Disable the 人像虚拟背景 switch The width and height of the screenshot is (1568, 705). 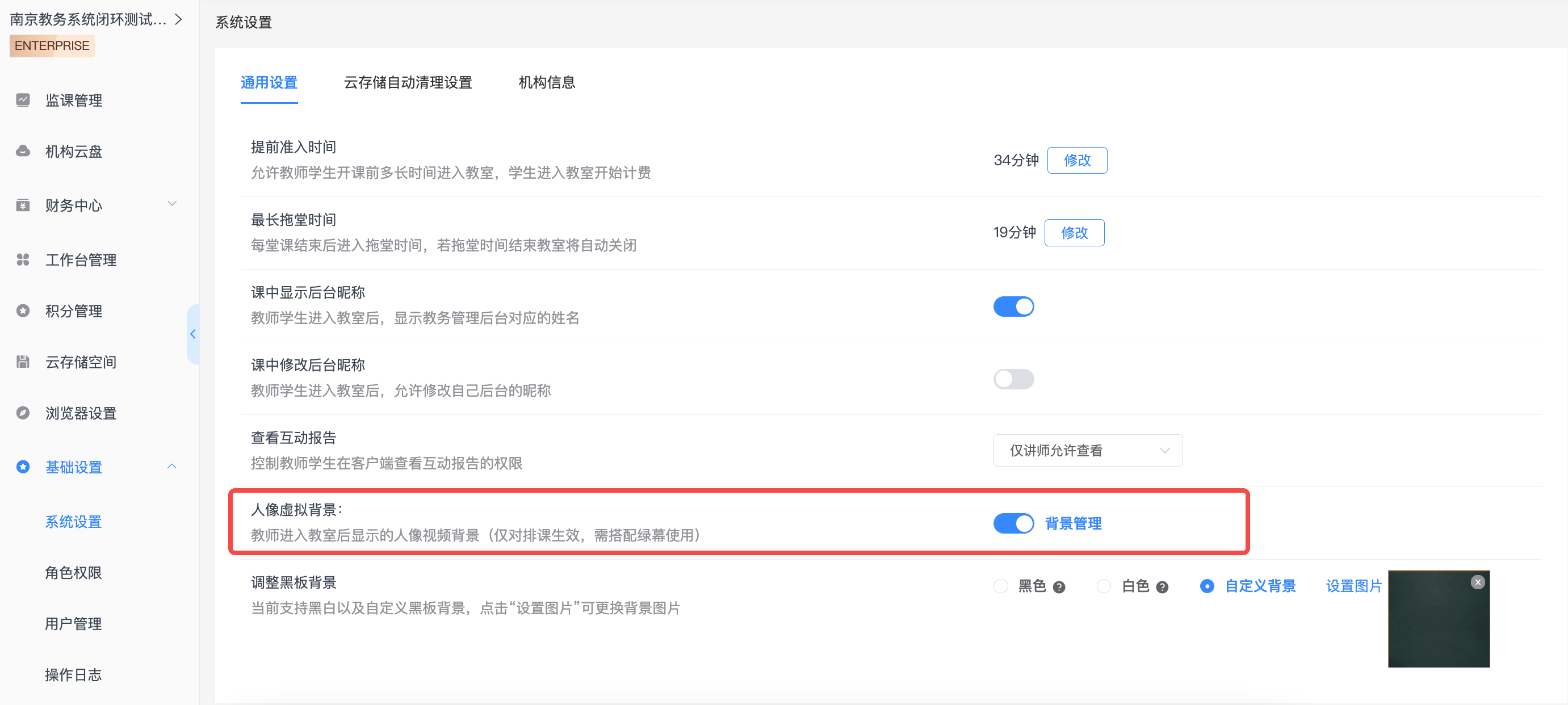pos(1013,523)
